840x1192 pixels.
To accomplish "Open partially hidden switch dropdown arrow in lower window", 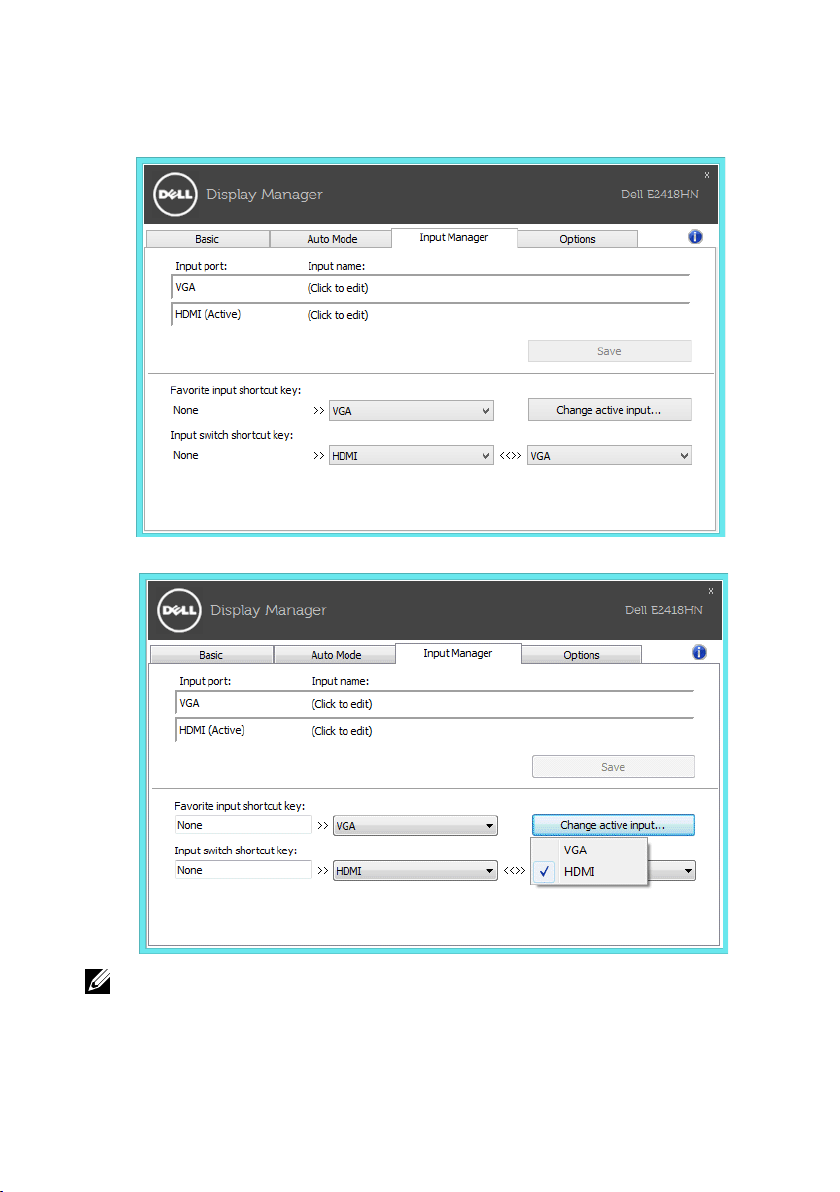I will tap(688, 870).
